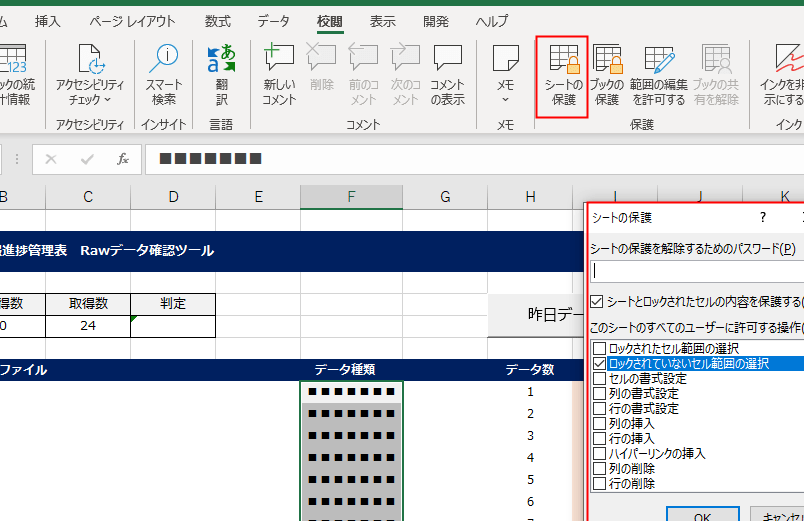The image size is (804, 521).
Task: Uncheck ロックされていないセル範囲の選択 option
Action: click(x=599, y=364)
